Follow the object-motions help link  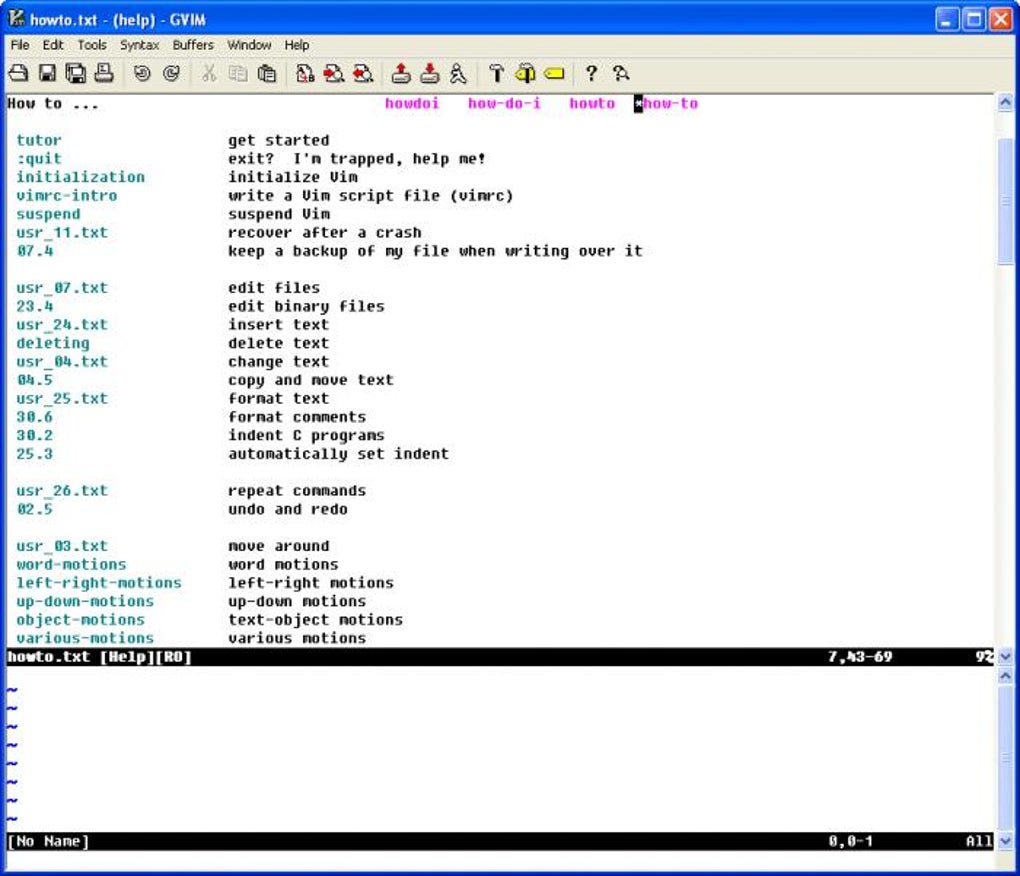click(x=81, y=620)
